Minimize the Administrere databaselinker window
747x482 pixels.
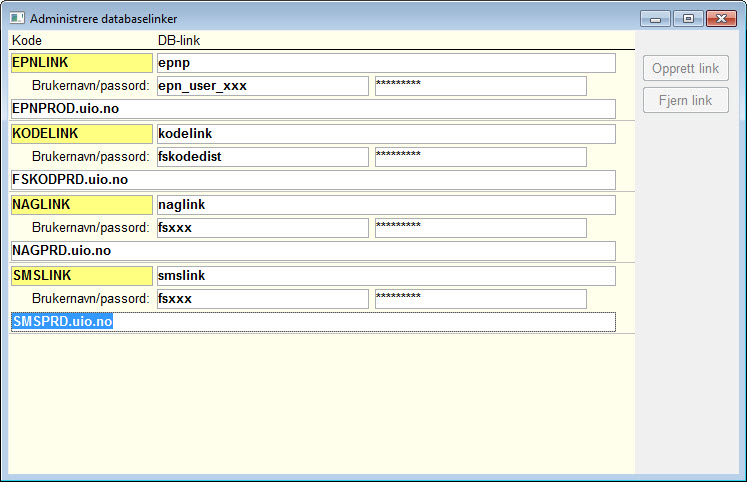click(x=656, y=19)
